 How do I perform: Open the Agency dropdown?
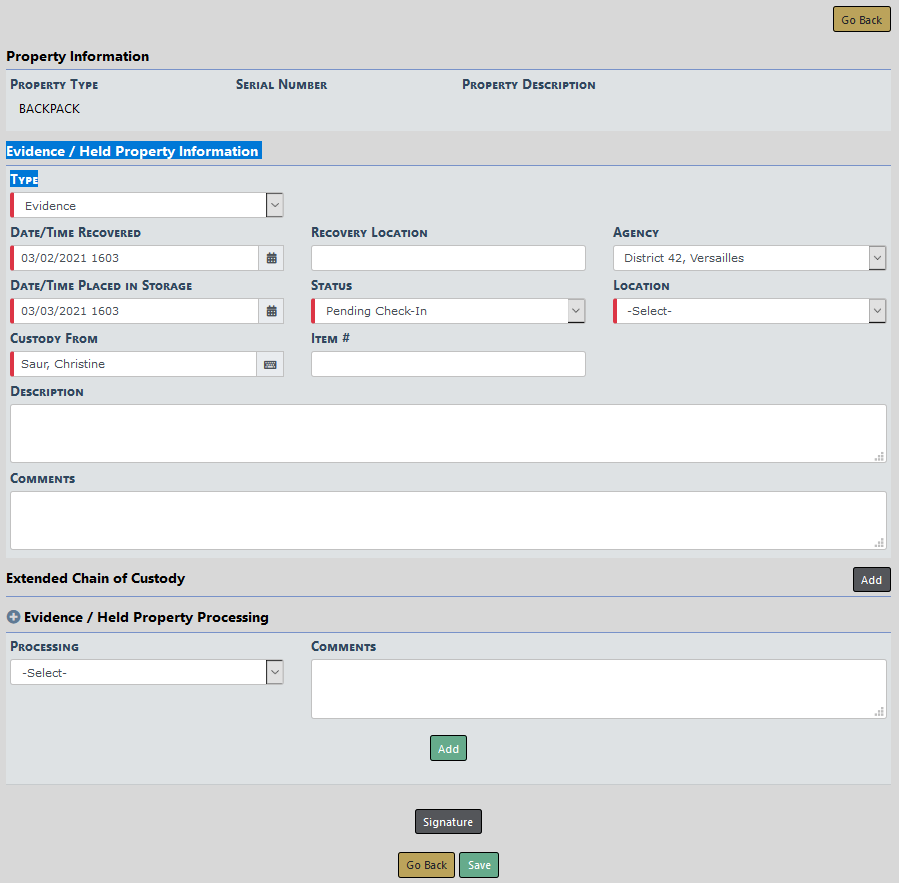749,258
